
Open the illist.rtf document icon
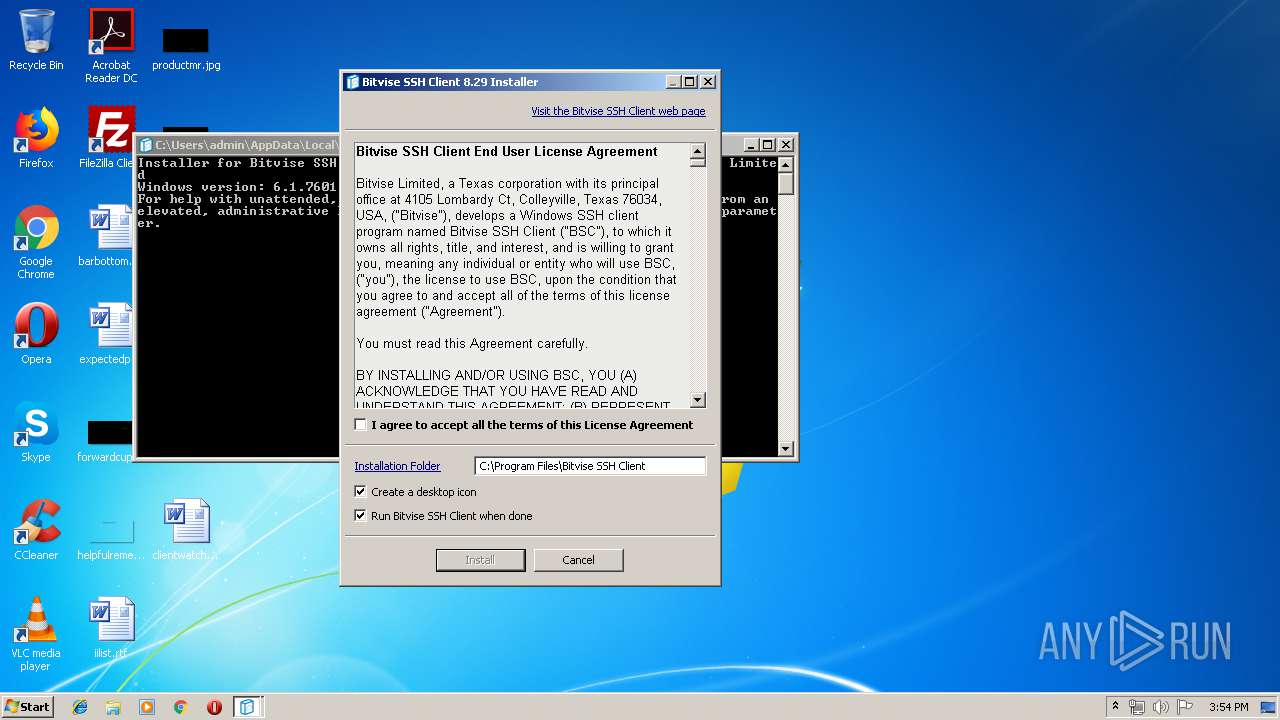(x=111, y=628)
